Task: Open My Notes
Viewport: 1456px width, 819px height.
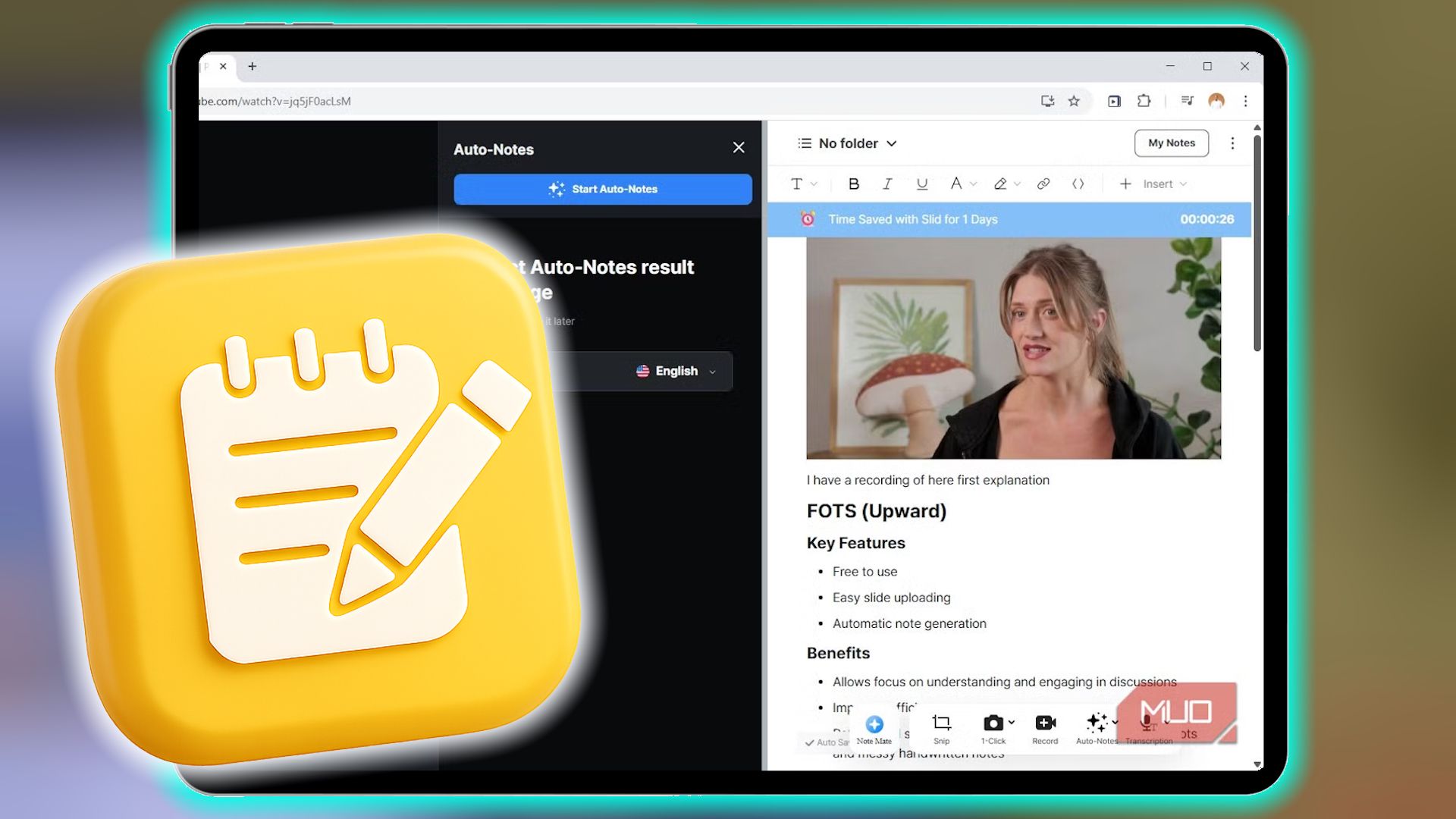Action: click(1171, 143)
